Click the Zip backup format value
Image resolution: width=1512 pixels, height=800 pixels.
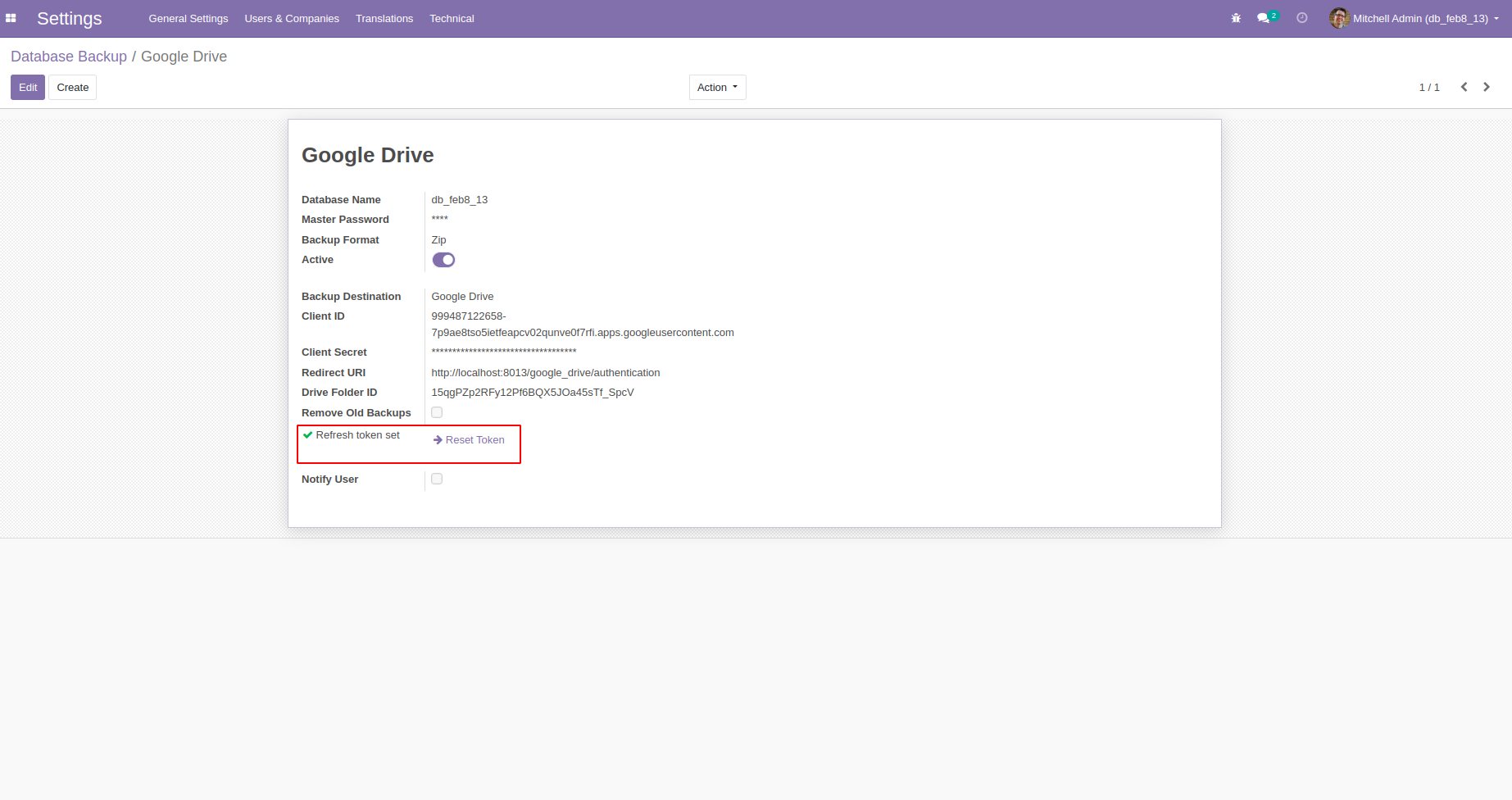(439, 240)
